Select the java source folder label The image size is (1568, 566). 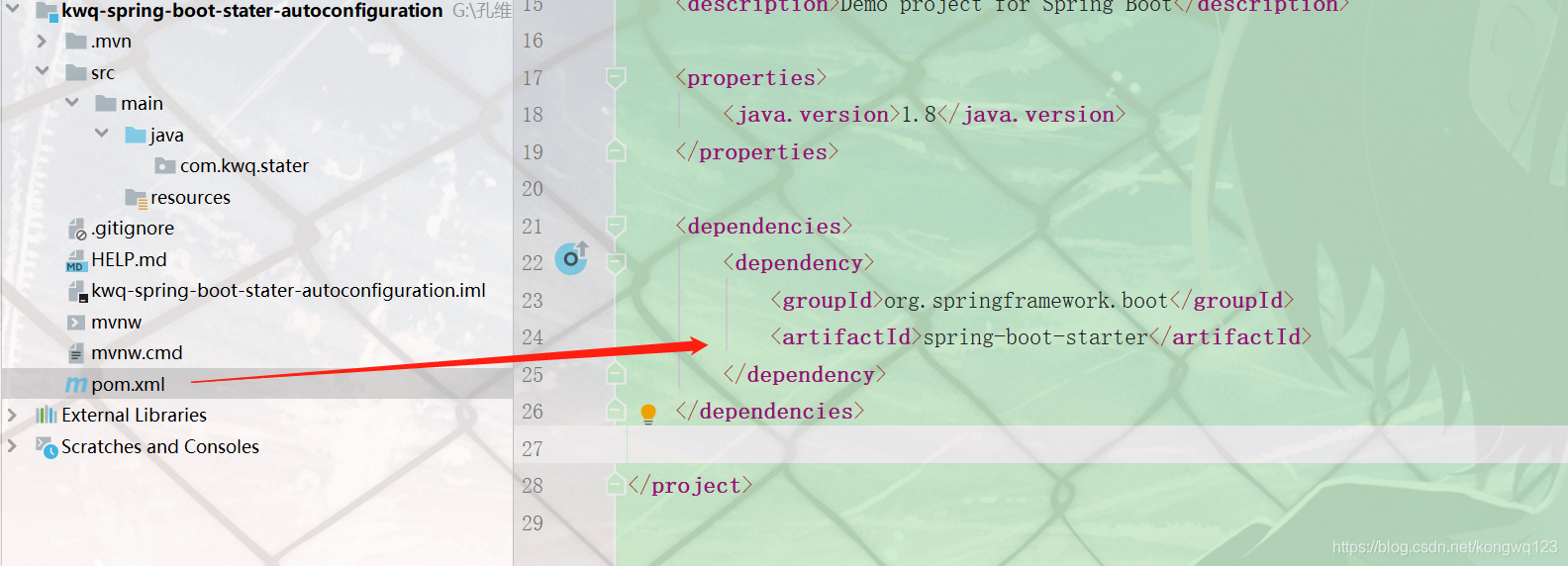166,135
